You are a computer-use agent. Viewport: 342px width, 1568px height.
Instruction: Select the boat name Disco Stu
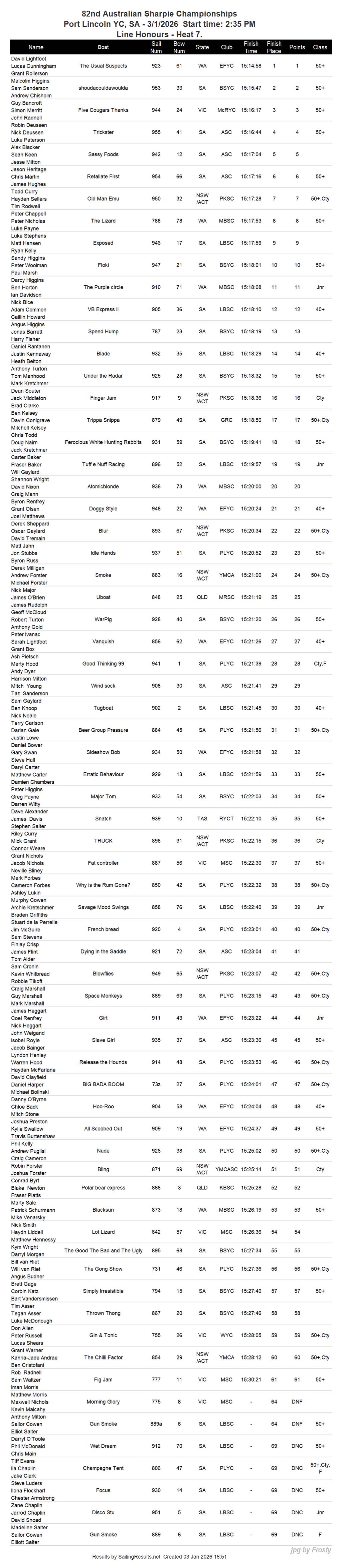tap(104, 1513)
